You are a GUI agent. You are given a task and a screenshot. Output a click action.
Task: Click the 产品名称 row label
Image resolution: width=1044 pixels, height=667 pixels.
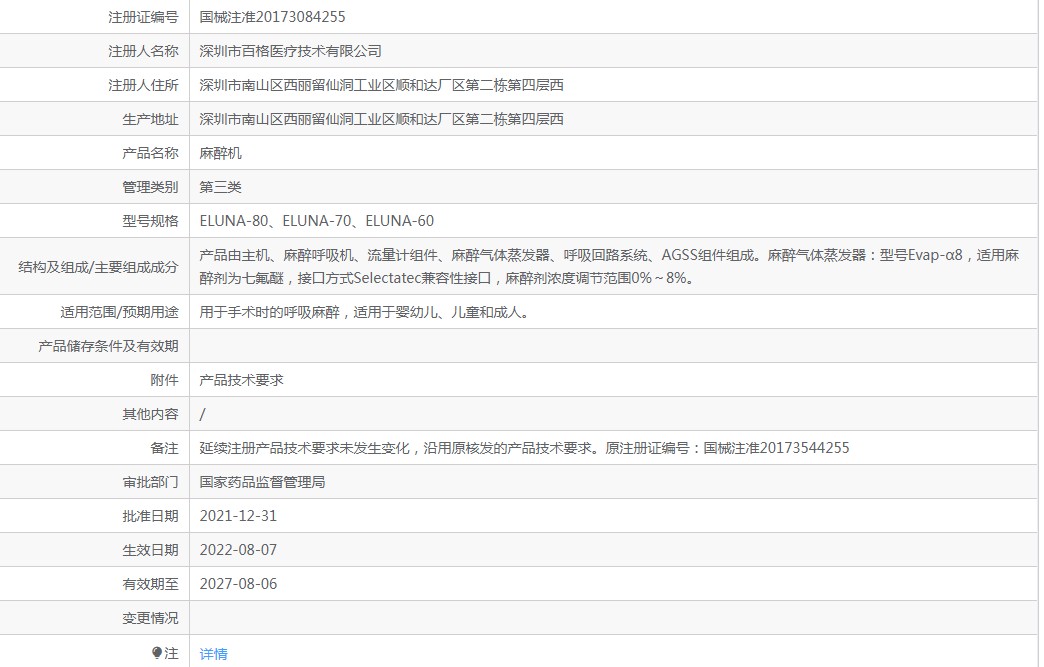point(150,153)
